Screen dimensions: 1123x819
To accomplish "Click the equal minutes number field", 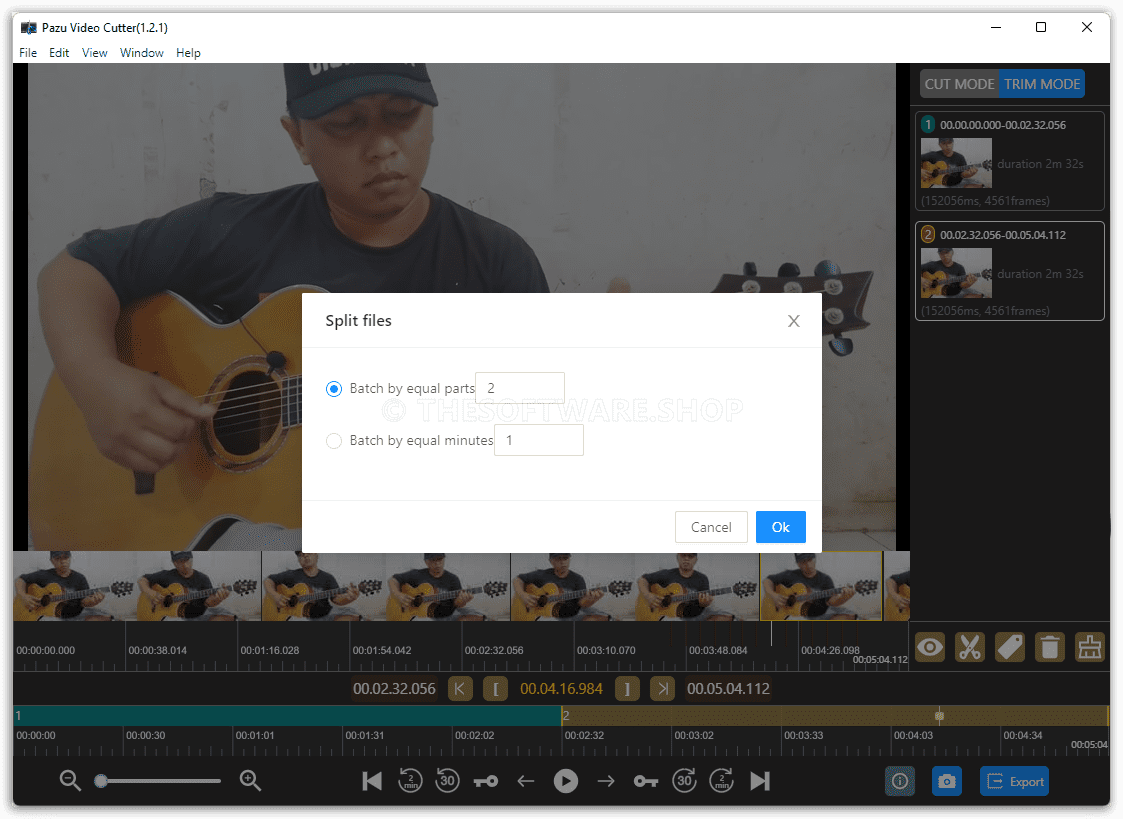I will (x=539, y=440).
